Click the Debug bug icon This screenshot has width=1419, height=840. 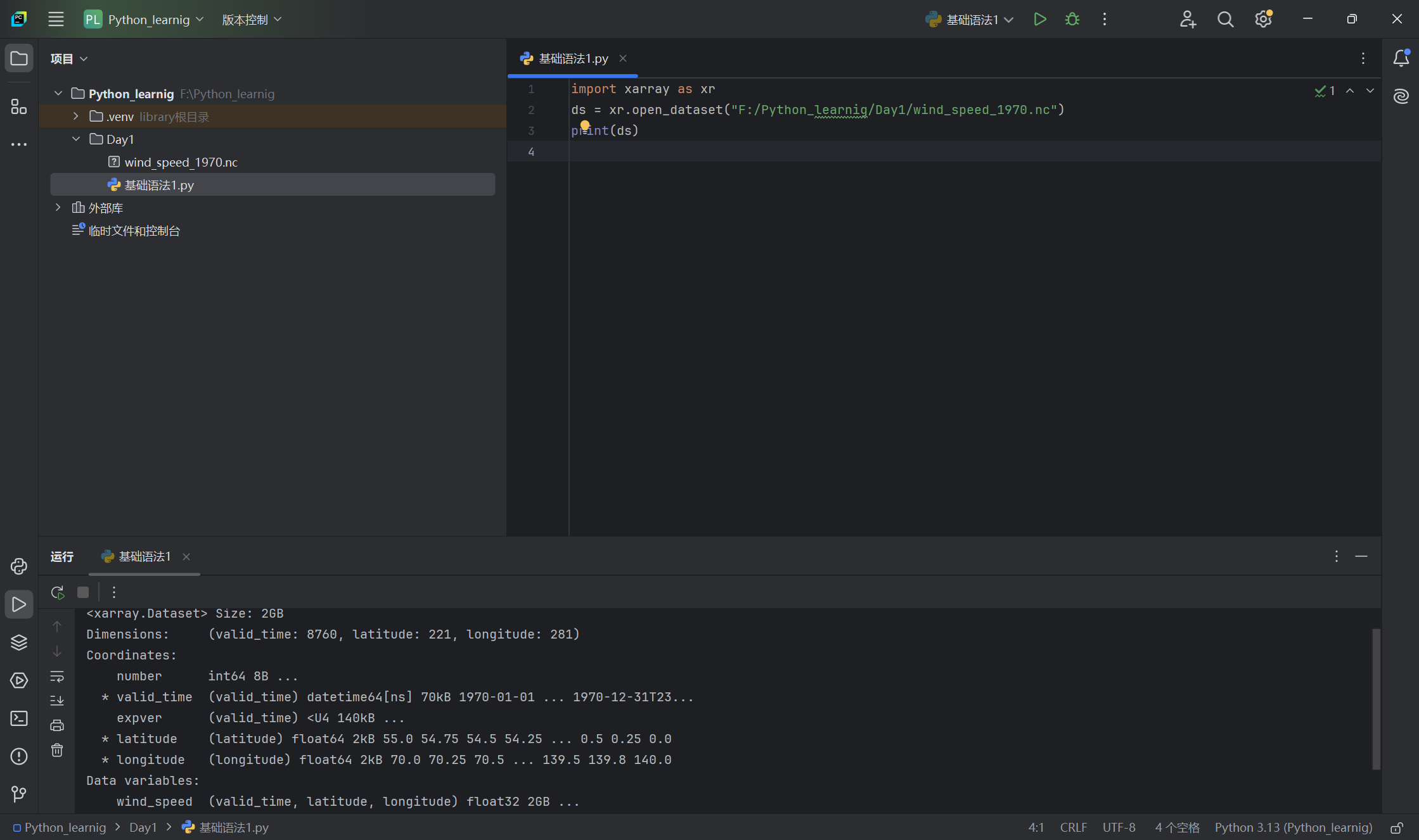coord(1072,20)
